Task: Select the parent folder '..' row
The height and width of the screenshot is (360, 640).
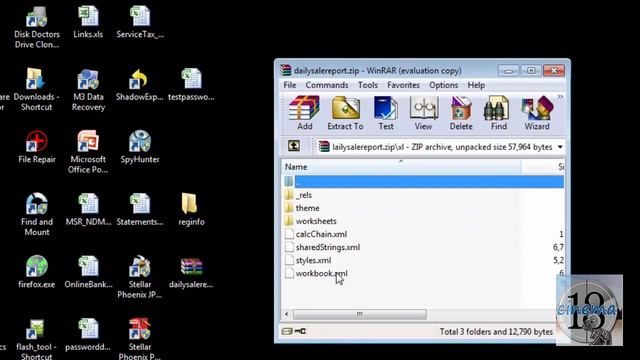Action: pos(423,182)
